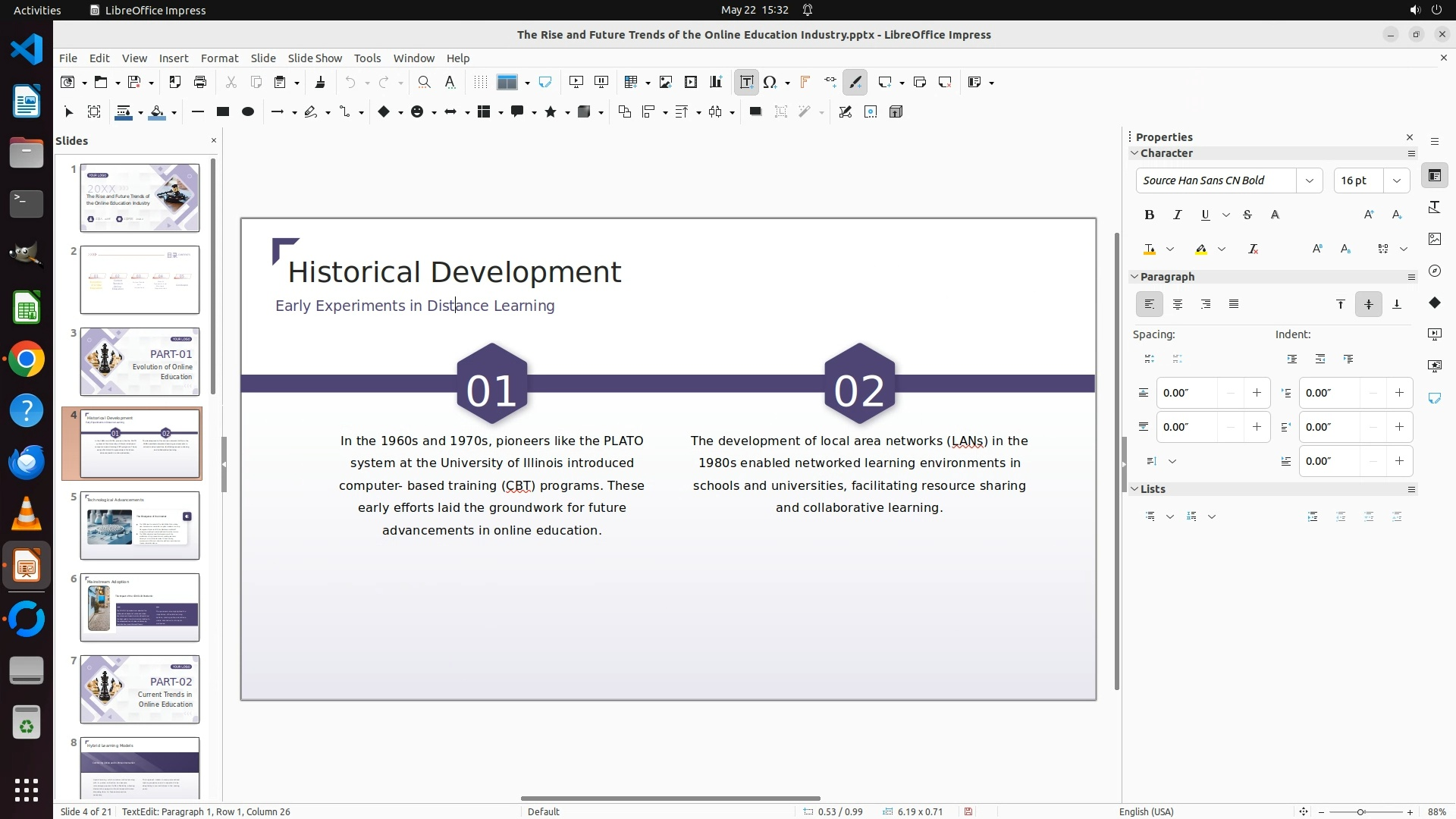Increase above paragraph spacing plus button

[1257, 393]
